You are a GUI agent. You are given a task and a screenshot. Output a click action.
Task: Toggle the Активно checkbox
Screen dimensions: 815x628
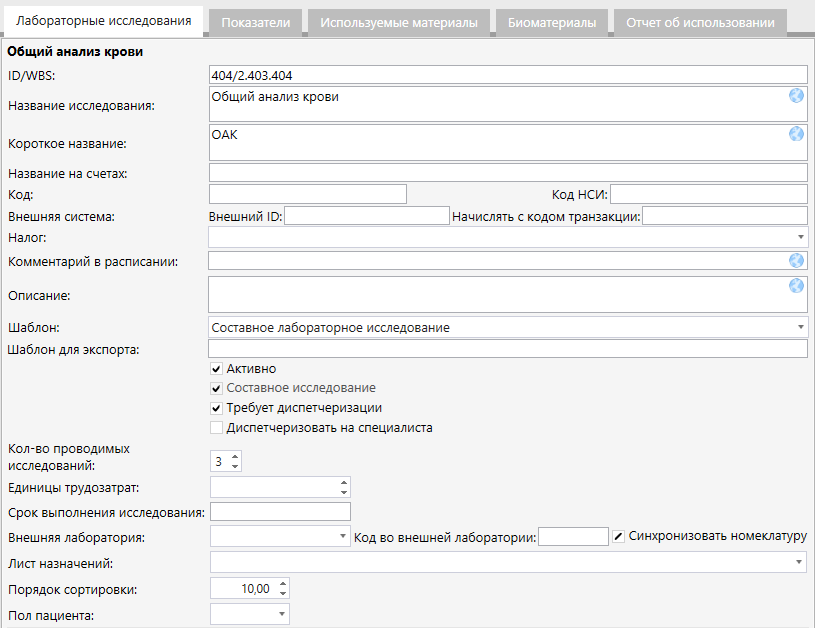pyautogui.click(x=216, y=369)
